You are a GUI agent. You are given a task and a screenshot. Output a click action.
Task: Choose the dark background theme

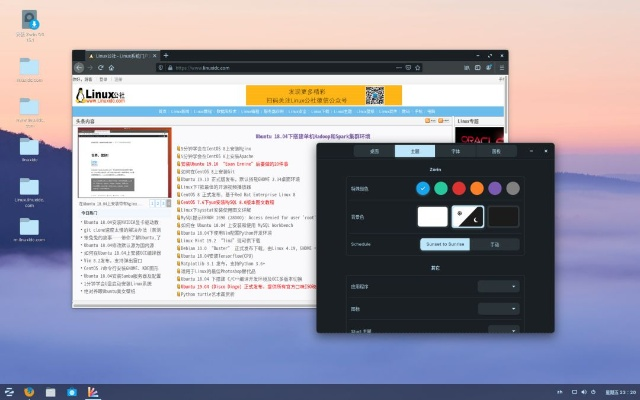(x=504, y=216)
